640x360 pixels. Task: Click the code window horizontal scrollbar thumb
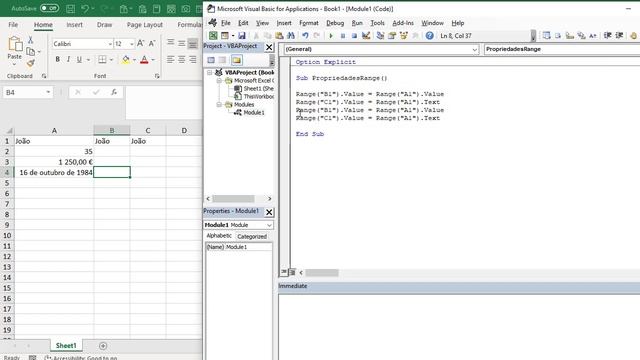point(322,273)
